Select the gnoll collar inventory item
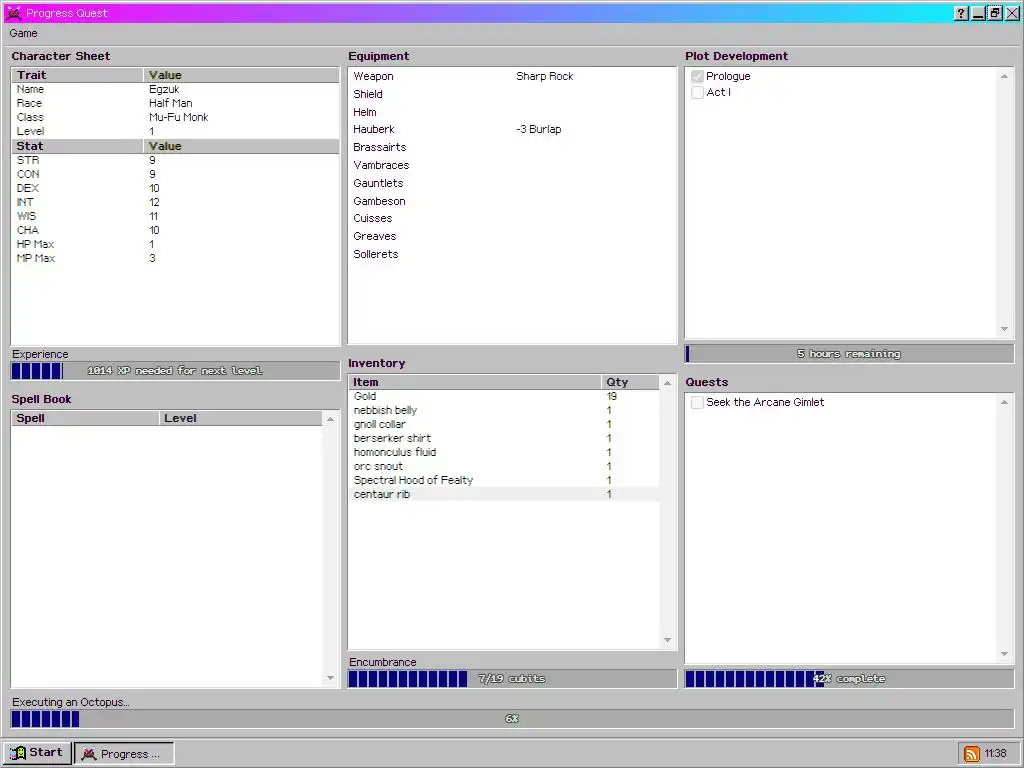Image resolution: width=1024 pixels, height=768 pixels. (504, 424)
